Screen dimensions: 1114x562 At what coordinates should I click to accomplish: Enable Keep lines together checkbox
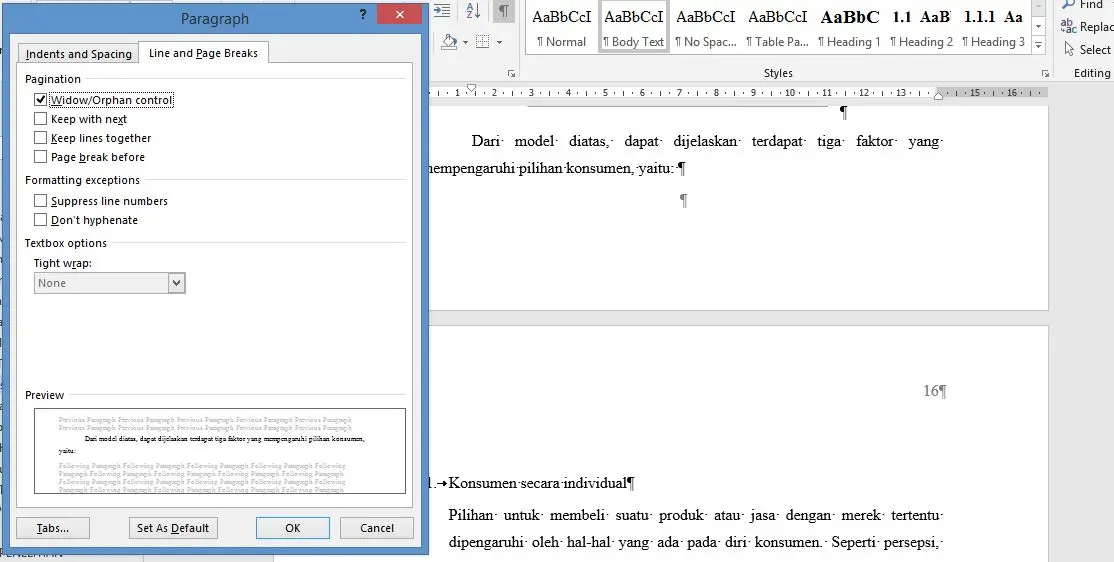coord(40,138)
